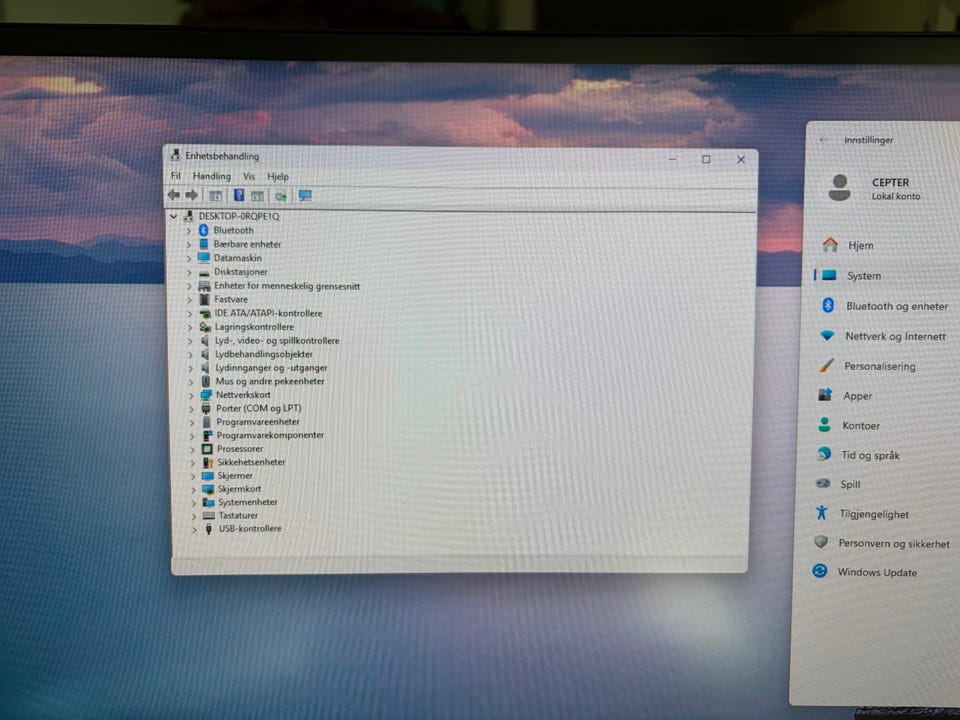Screen dimensions: 960x720
Task: Click the Sikkerhetsenheter key icon
Action: click(x=208, y=462)
